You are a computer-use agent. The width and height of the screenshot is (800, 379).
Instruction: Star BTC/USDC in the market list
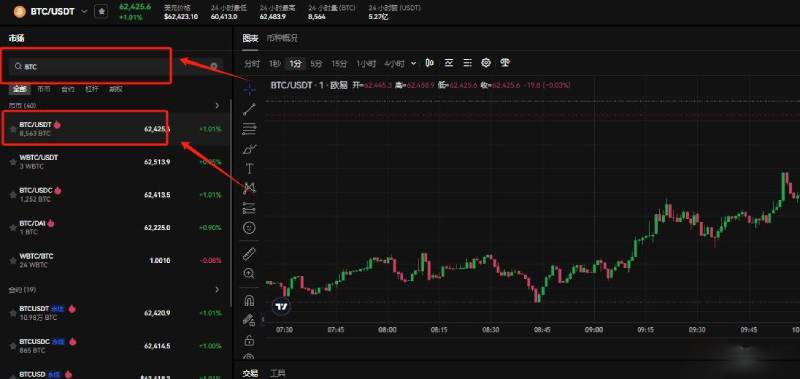(13, 195)
